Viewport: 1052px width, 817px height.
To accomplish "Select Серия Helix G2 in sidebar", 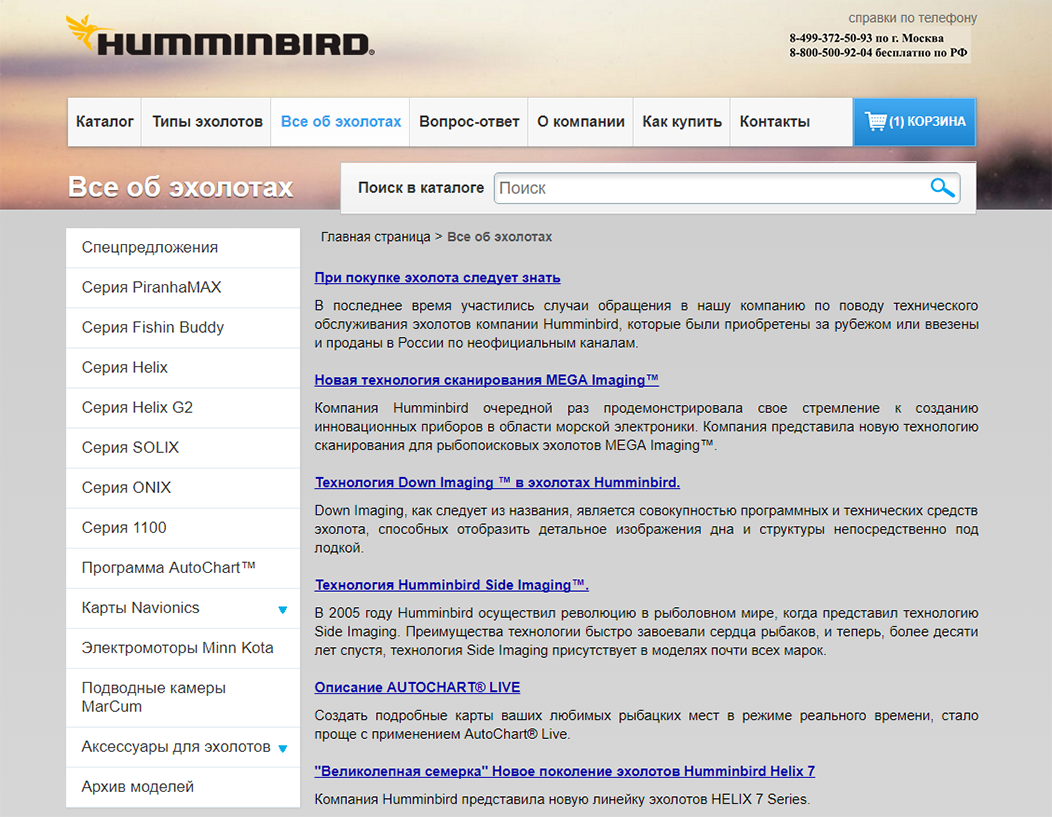I will click(183, 408).
